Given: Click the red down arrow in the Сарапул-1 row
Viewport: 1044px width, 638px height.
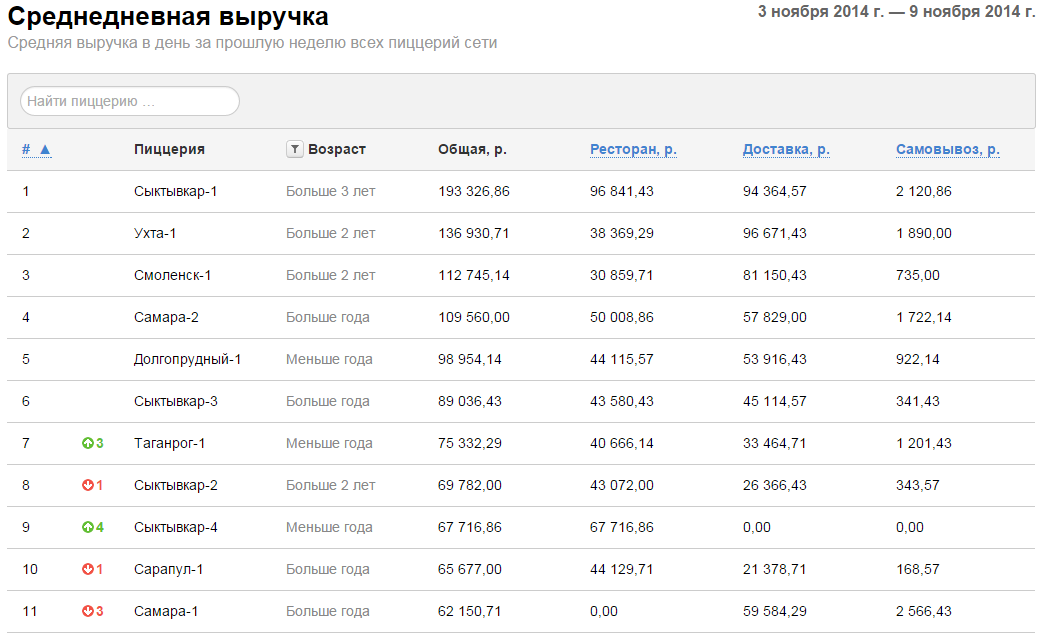Looking at the screenshot, I should (x=87, y=569).
